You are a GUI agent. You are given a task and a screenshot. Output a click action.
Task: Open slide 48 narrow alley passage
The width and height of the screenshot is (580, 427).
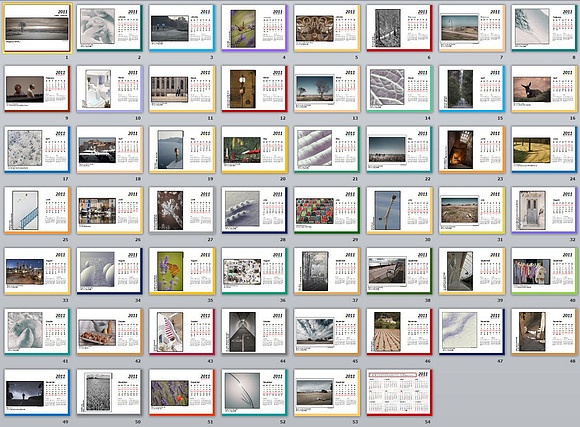click(544, 332)
